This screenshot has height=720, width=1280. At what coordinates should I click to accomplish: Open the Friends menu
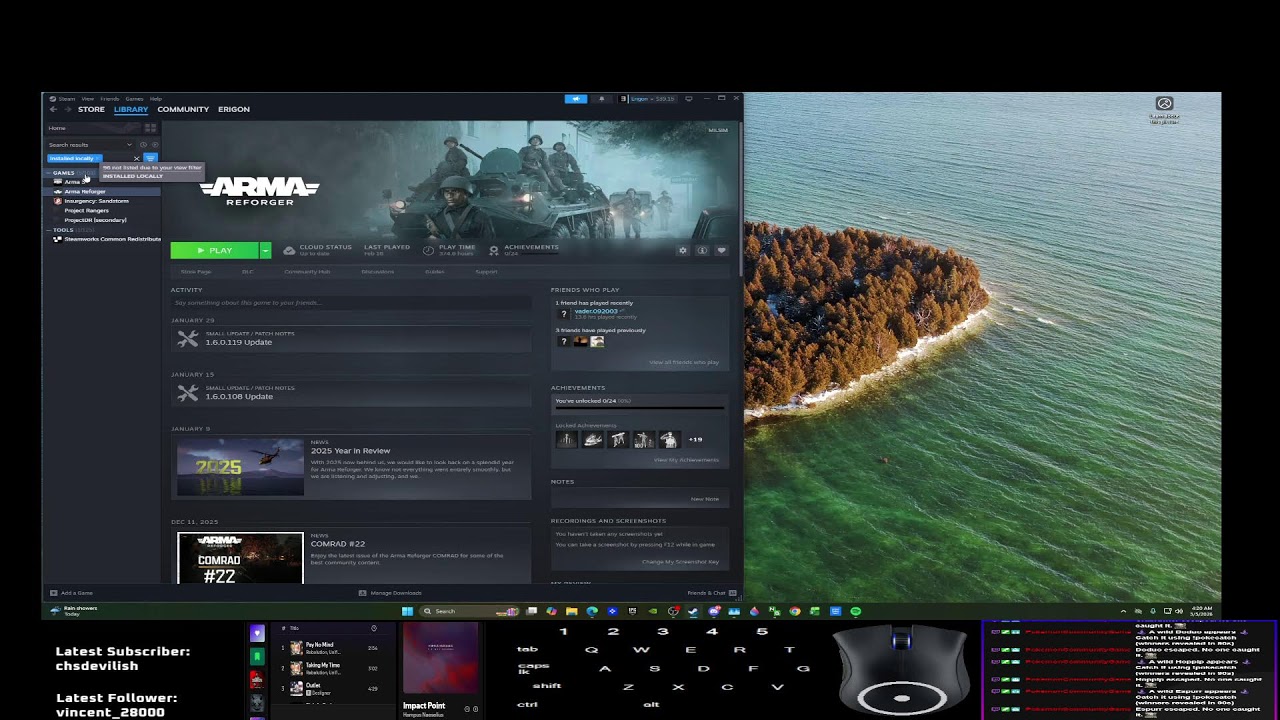pyautogui.click(x=110, y=99)
